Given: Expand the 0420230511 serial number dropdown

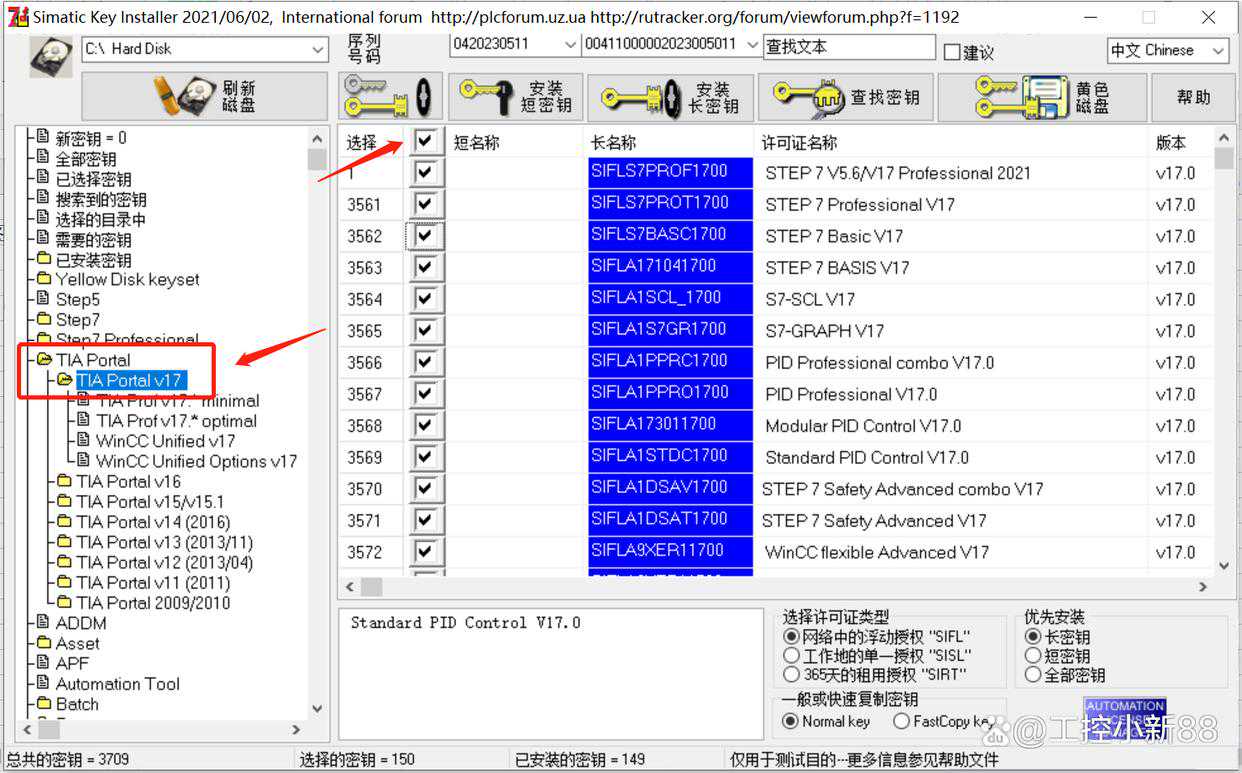Looking at the screenshot, I should point(570,45).
